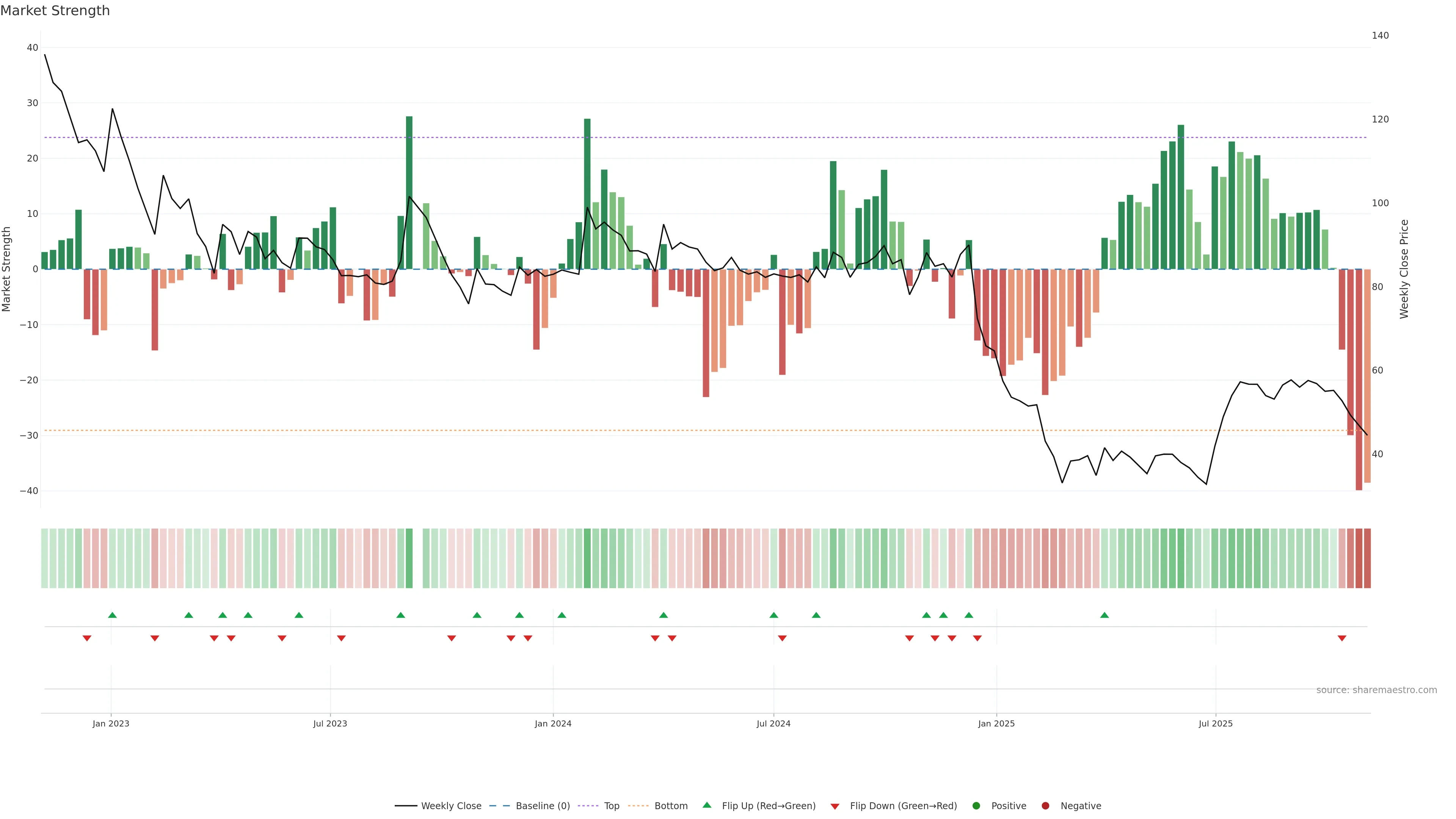Click the last red flip-down marker
Image resolution: width=1456 pixels, height=819 pixels.
point(1342,638)
